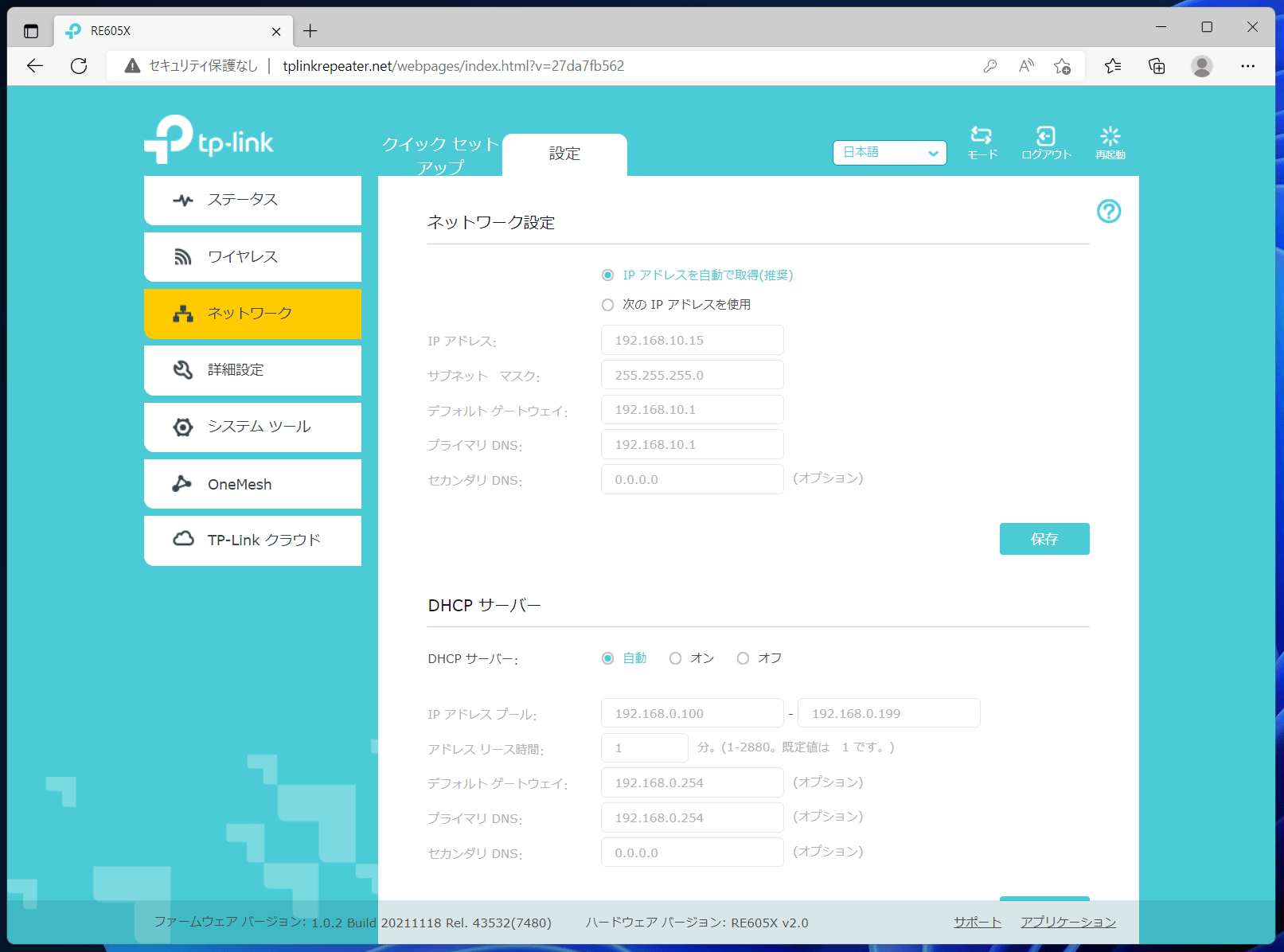Click the security warning triangle icon
The width and height of the screenshot is (1284, 952).
pos(132,66)
